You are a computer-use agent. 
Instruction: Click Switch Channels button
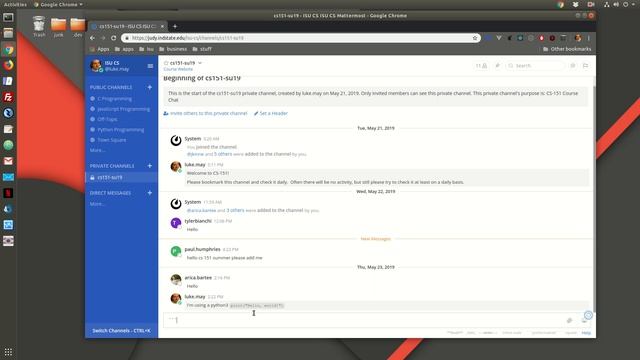click(121, 331)
